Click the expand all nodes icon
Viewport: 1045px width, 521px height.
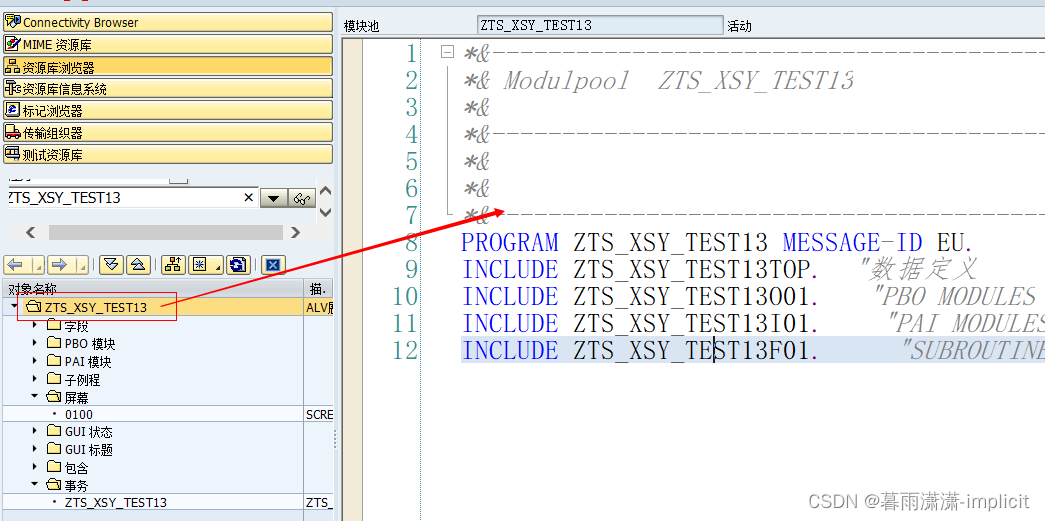pyautogui.click(x=111, y=265)
